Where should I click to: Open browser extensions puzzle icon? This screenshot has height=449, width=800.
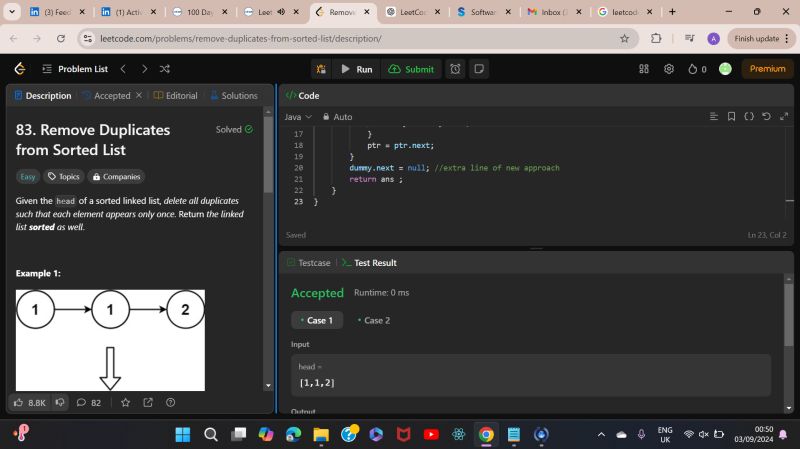[656, 38]
